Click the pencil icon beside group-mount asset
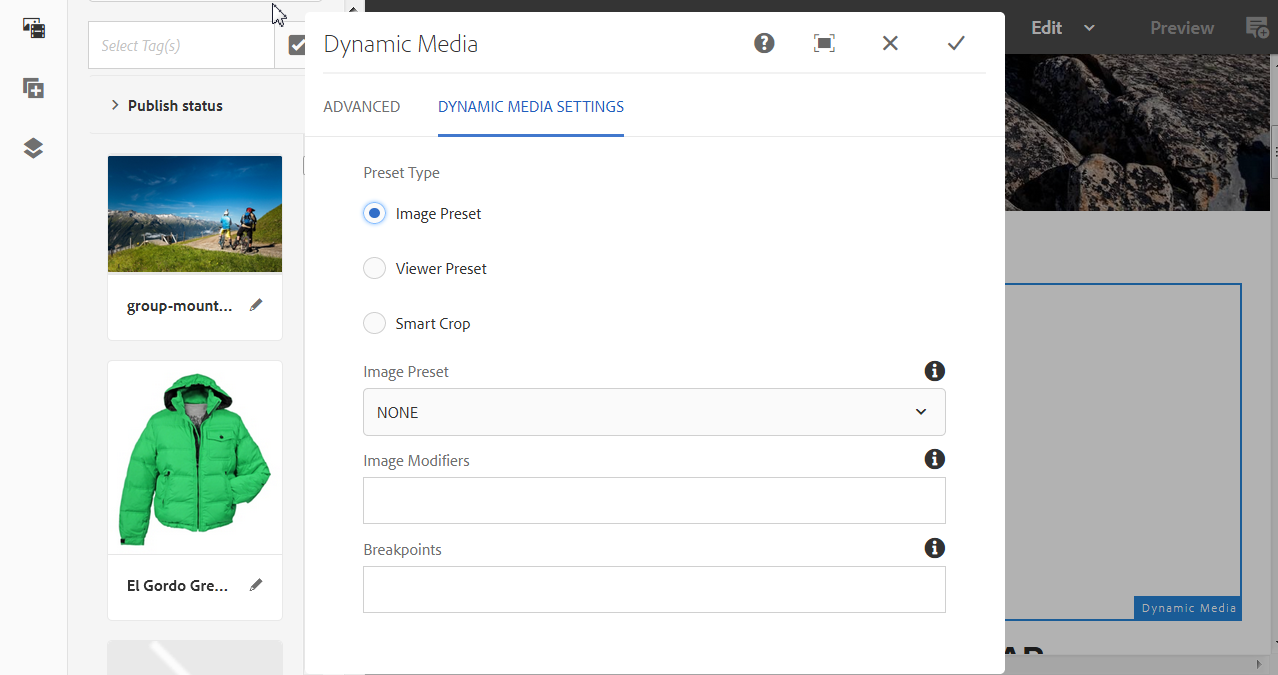The image size is (1278, 675). (x=256, y=305)
